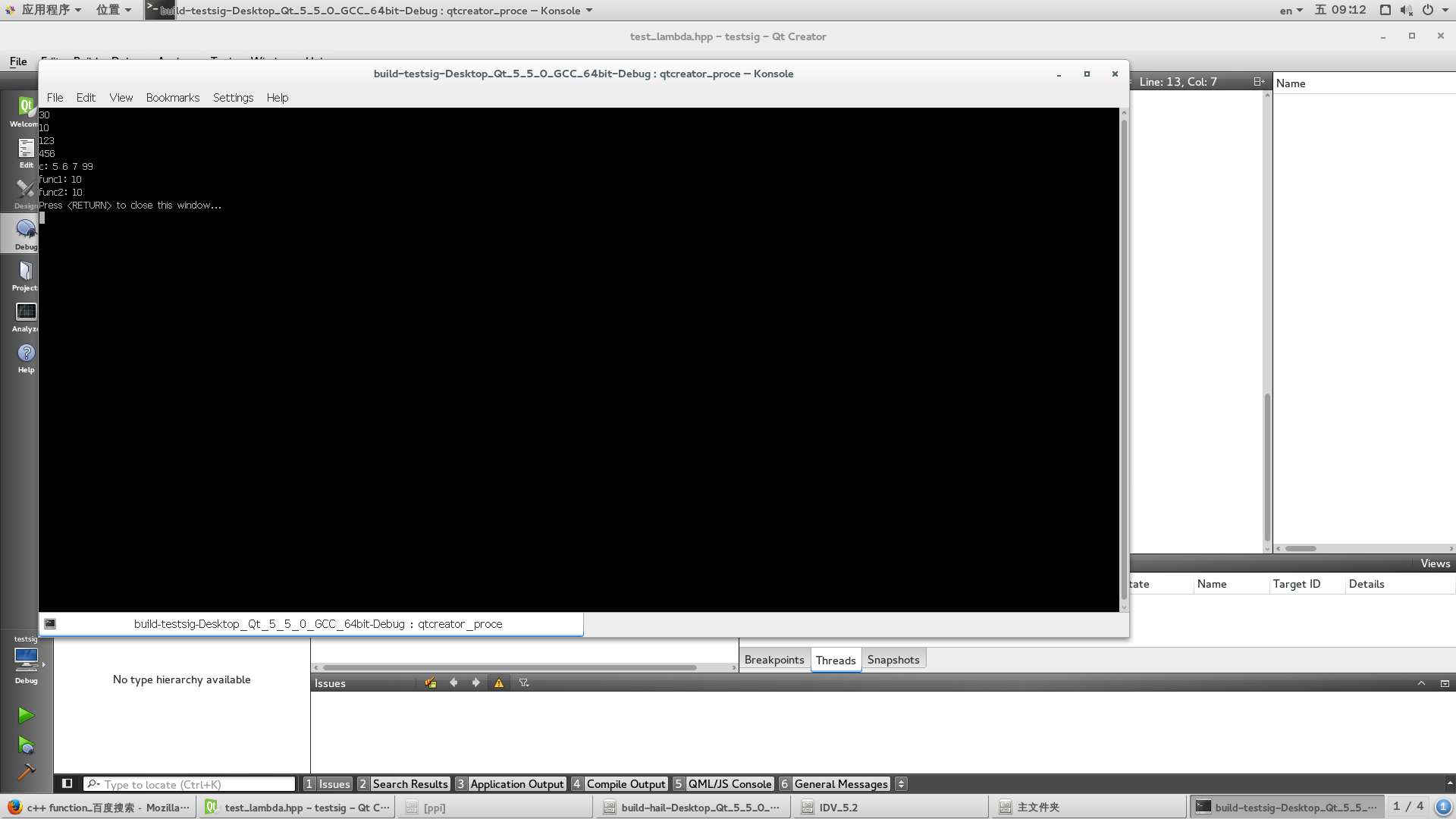This screenshot has width=1456, height=819.
Task: Open the Compile Output pane
Action: coord(620,784)
